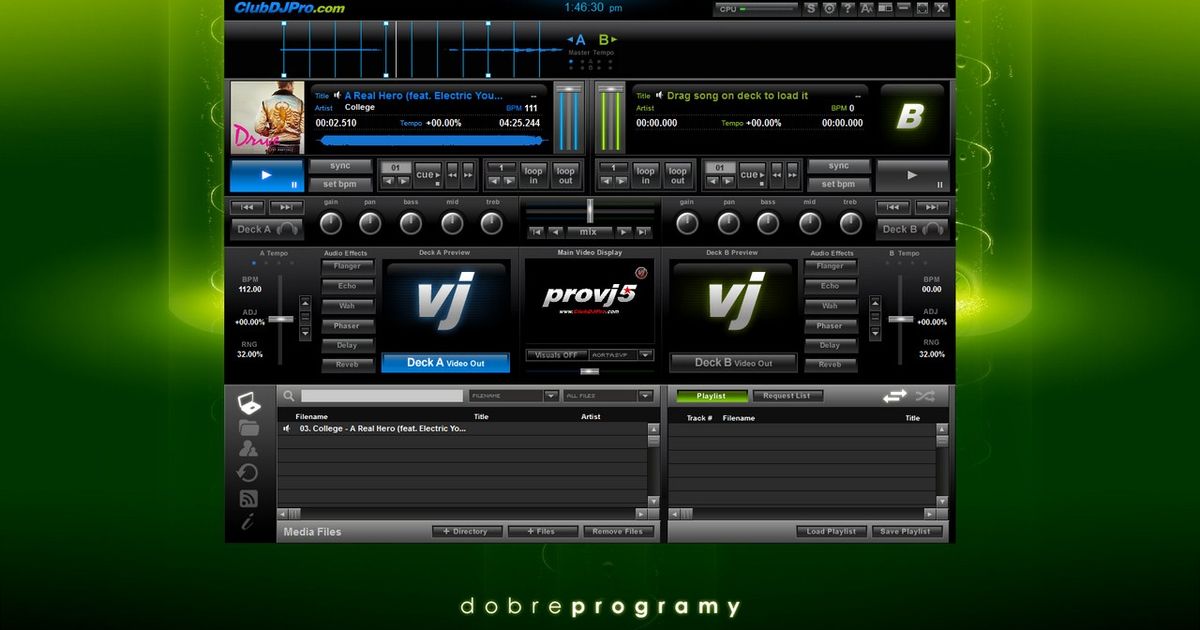Set loop in on Deck A
The width and height of the screenshot is (1200, 630).
[x=534, y=175]
